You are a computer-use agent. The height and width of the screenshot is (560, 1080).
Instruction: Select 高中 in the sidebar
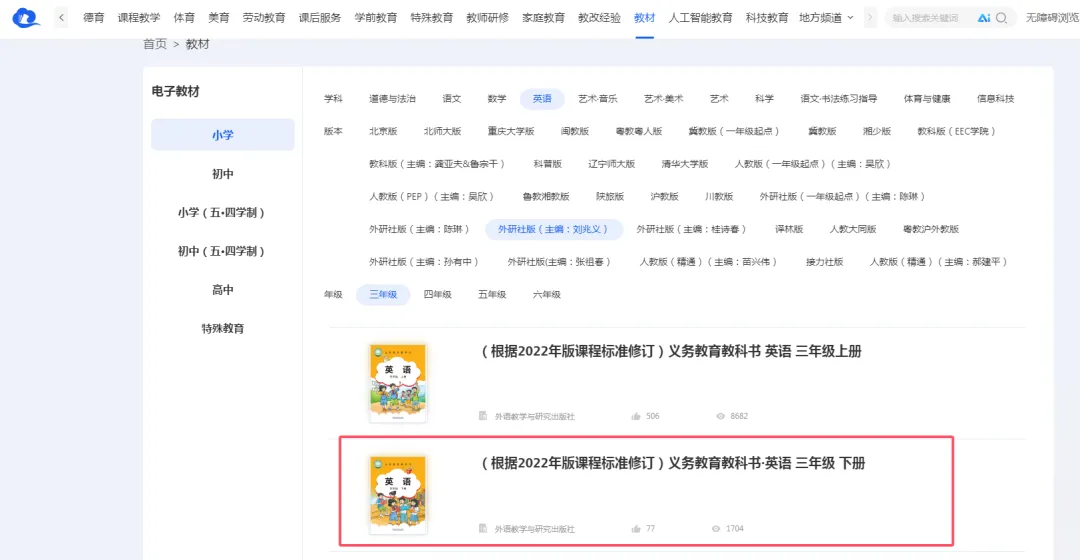[x=222, y=289]
